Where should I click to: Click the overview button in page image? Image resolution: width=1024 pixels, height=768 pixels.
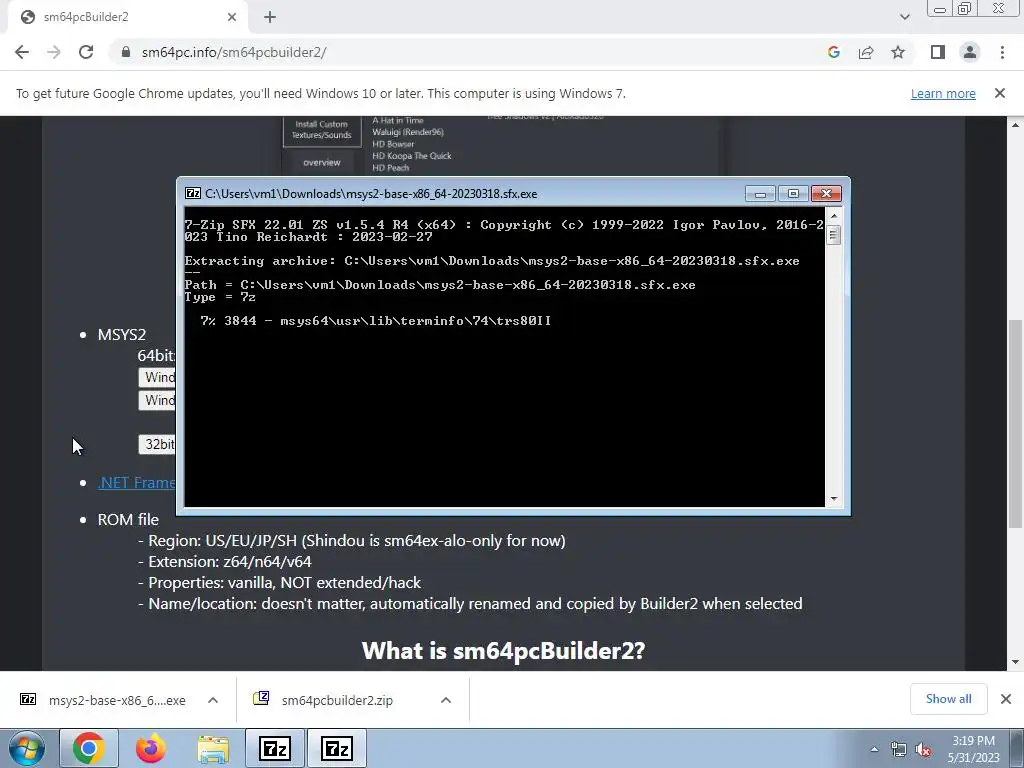point(321,162)
